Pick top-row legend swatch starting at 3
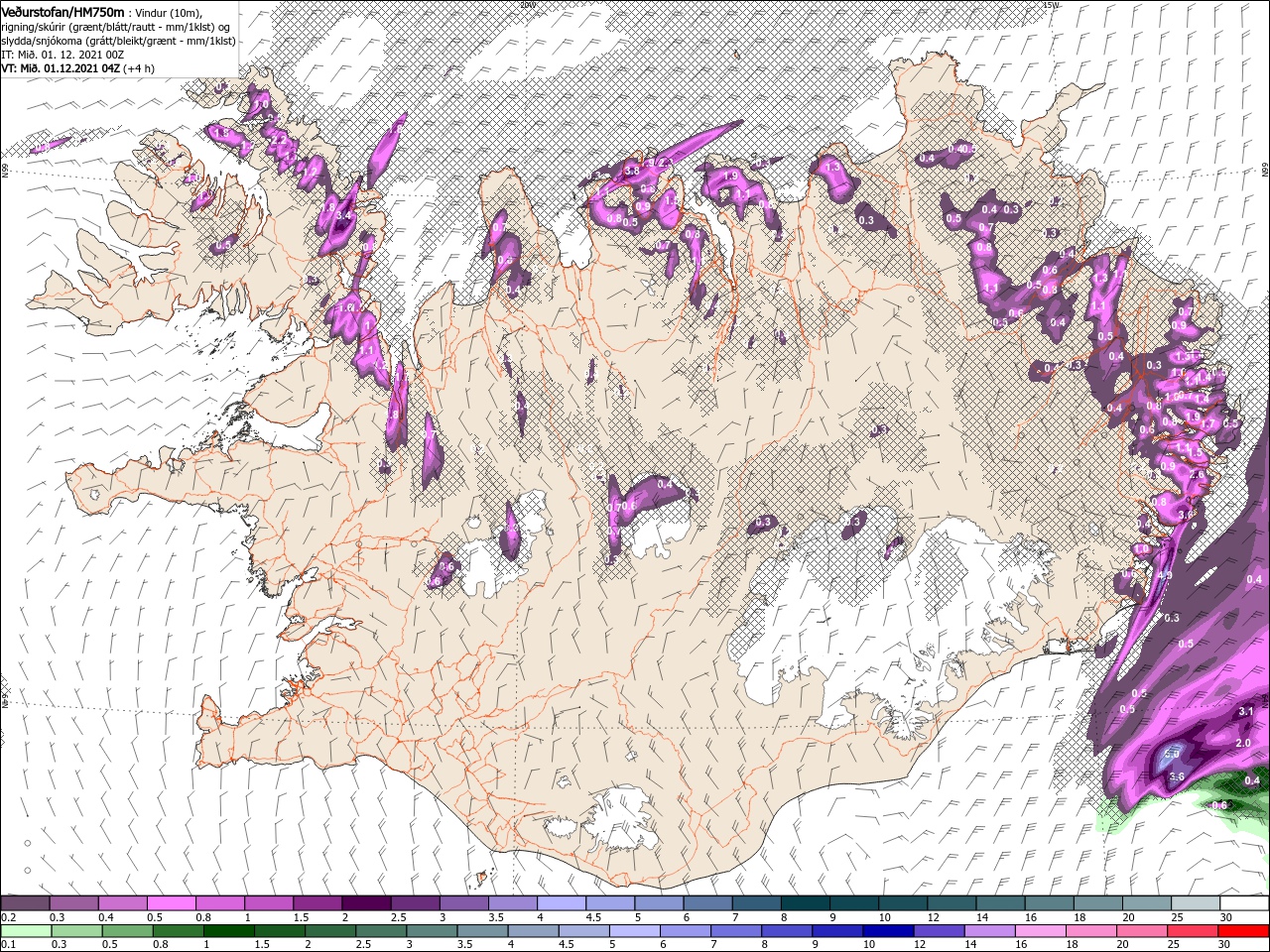The image size is (1270, 952). click(463, 903)
